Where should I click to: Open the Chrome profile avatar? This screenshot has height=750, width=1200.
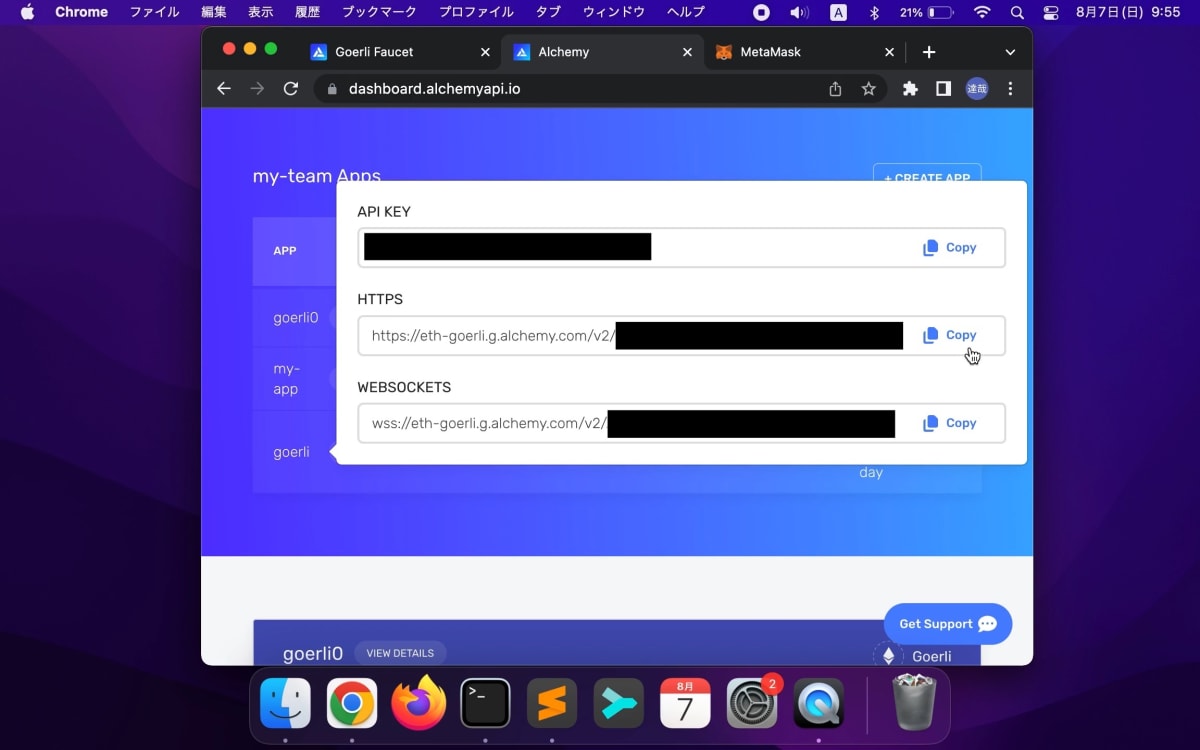pos(977,89)
